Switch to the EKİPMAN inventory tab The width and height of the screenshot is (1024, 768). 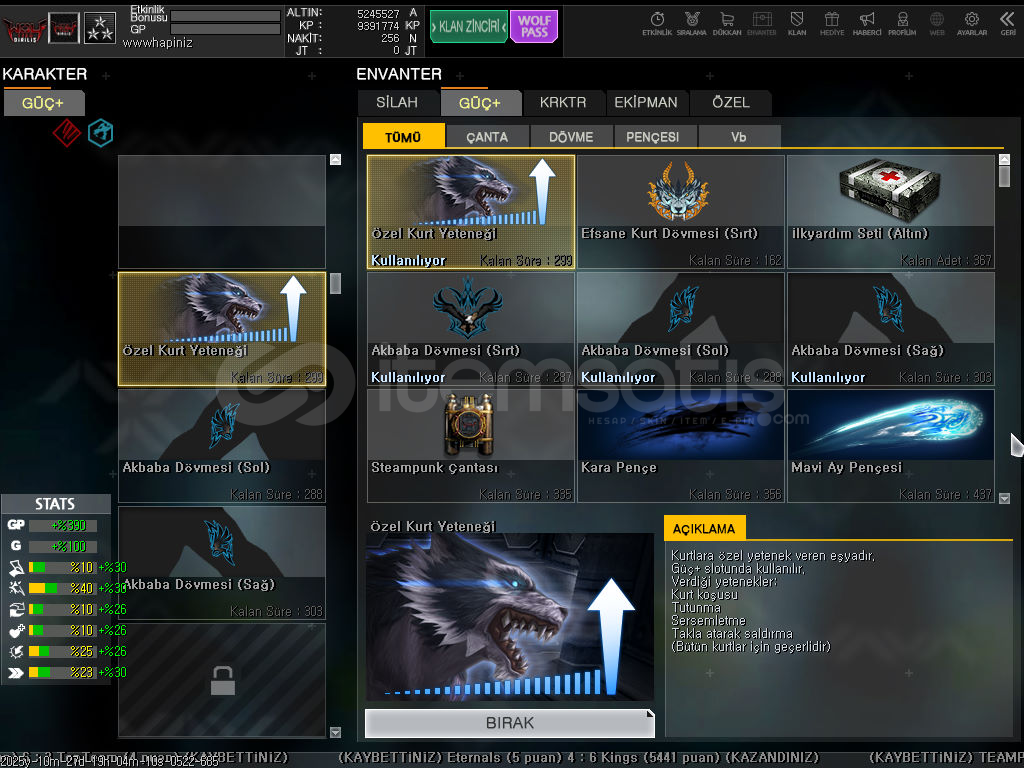646,103
